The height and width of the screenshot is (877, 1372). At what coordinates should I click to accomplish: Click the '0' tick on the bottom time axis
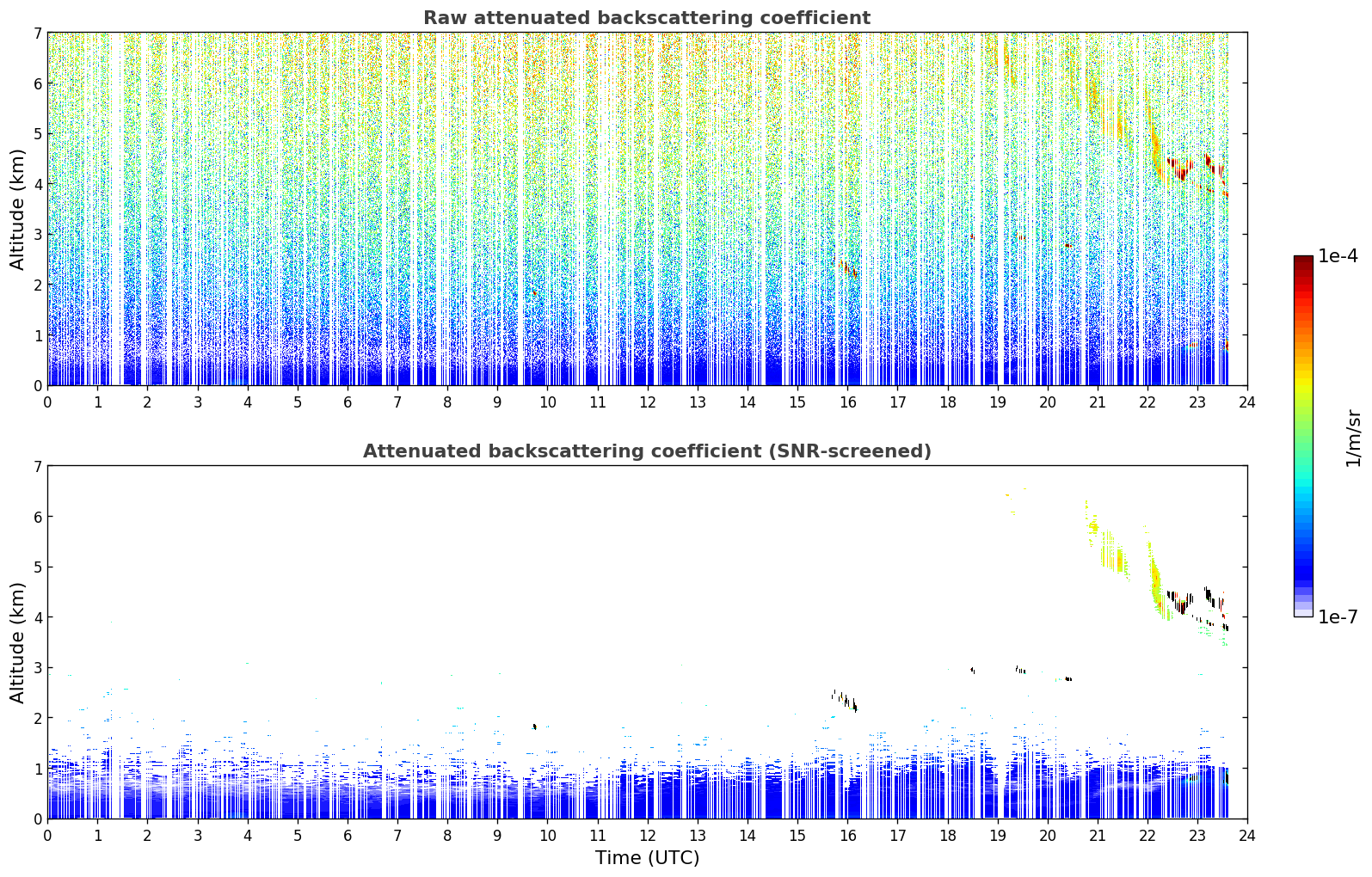tap(47, 835)
